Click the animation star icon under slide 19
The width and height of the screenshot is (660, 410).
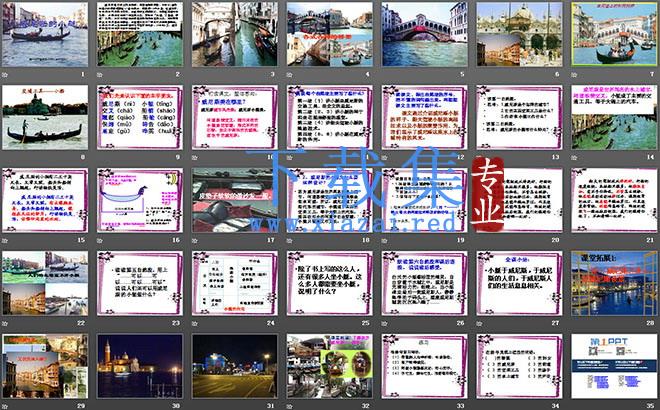(x=384, y=240)
